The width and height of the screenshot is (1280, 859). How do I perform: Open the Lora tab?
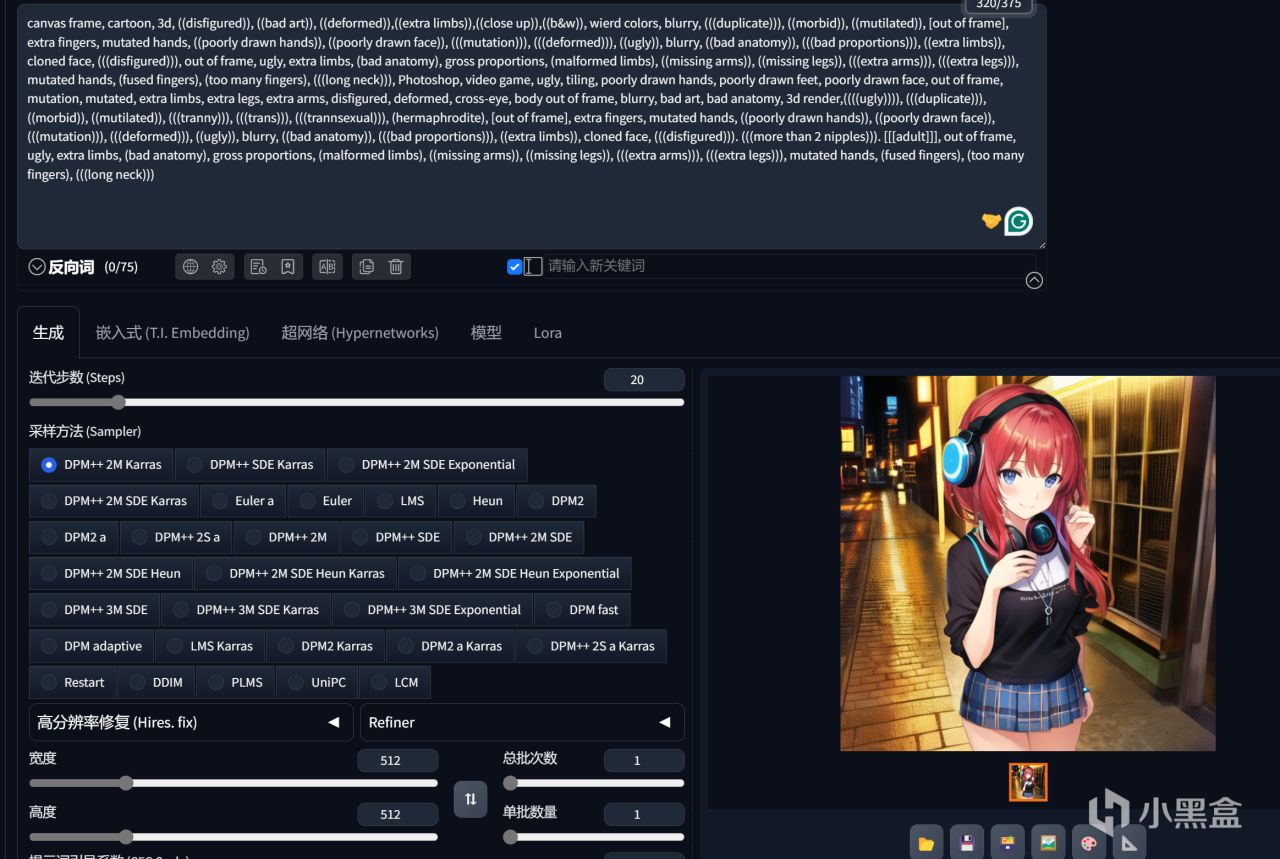tap(547, 333)
